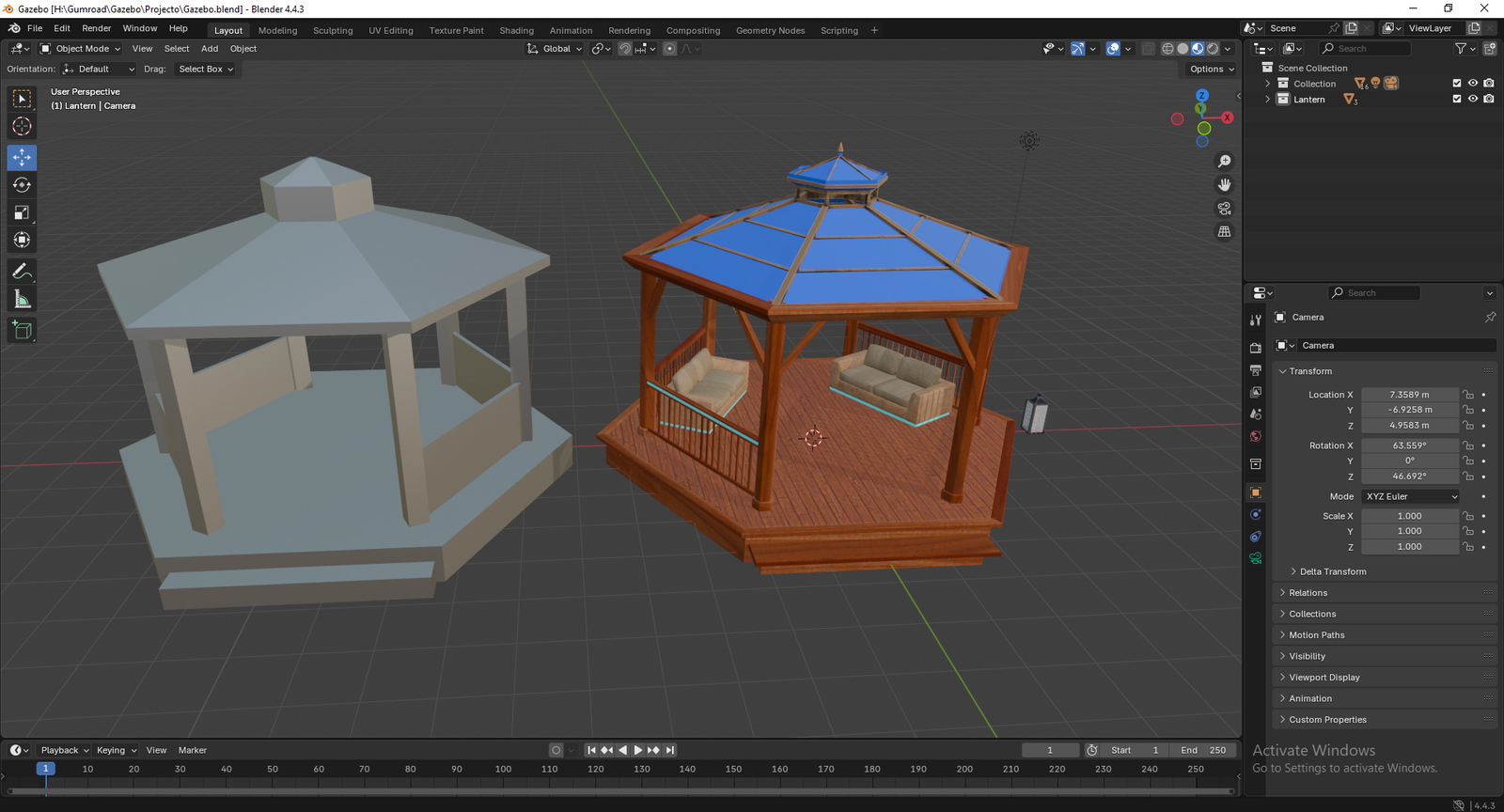Disable Lantern collection in renders
1504x812 pixels.
coord(1489,99)
